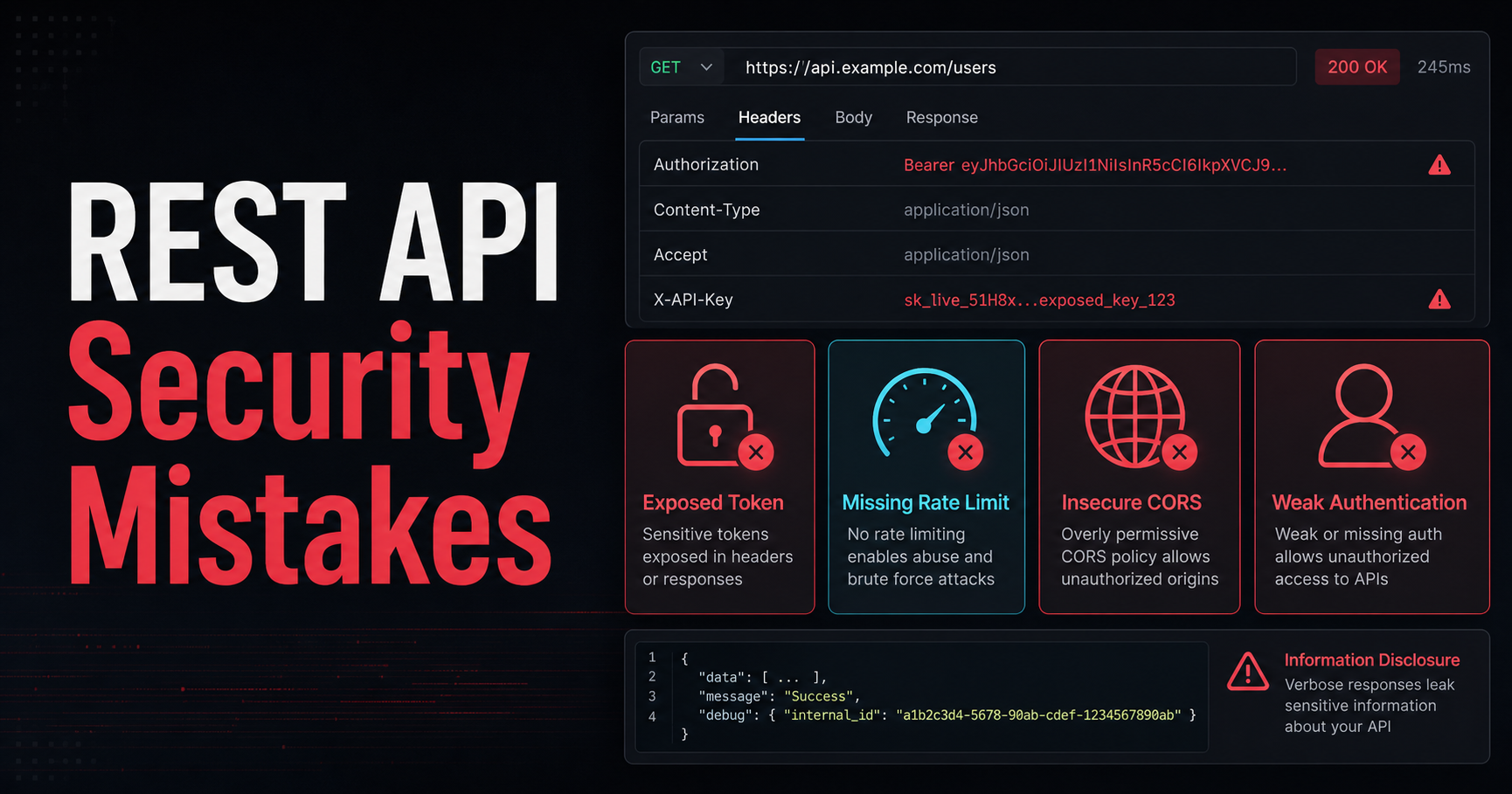
Task: Click the Insecure CORS heading
Action: click(1132, 502)
